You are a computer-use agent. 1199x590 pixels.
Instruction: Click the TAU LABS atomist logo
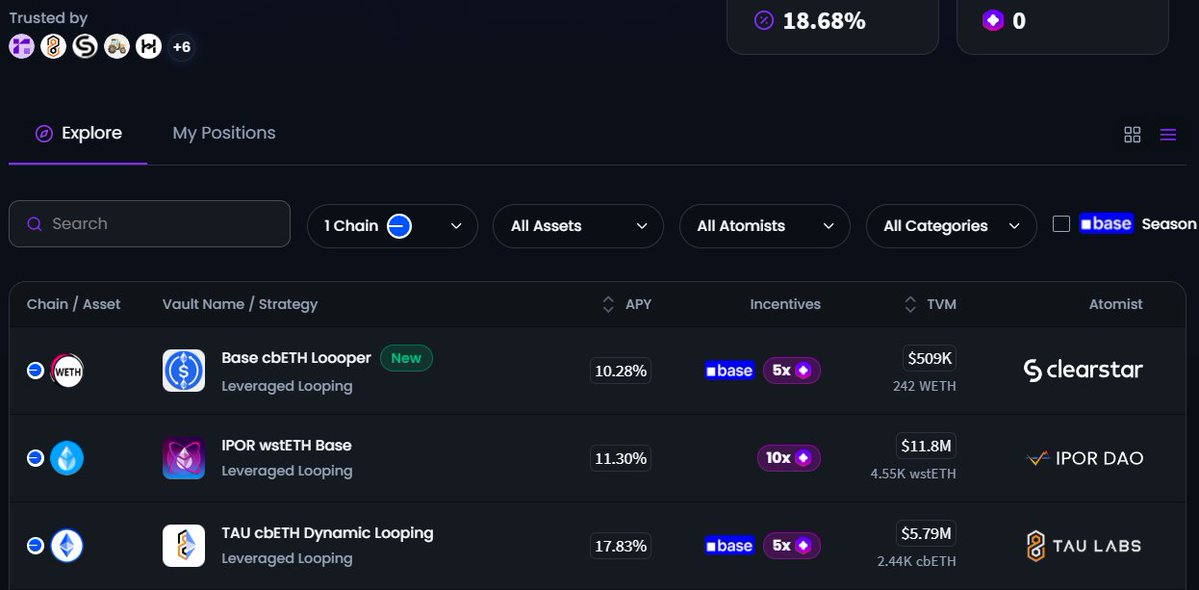[1084, 546]
